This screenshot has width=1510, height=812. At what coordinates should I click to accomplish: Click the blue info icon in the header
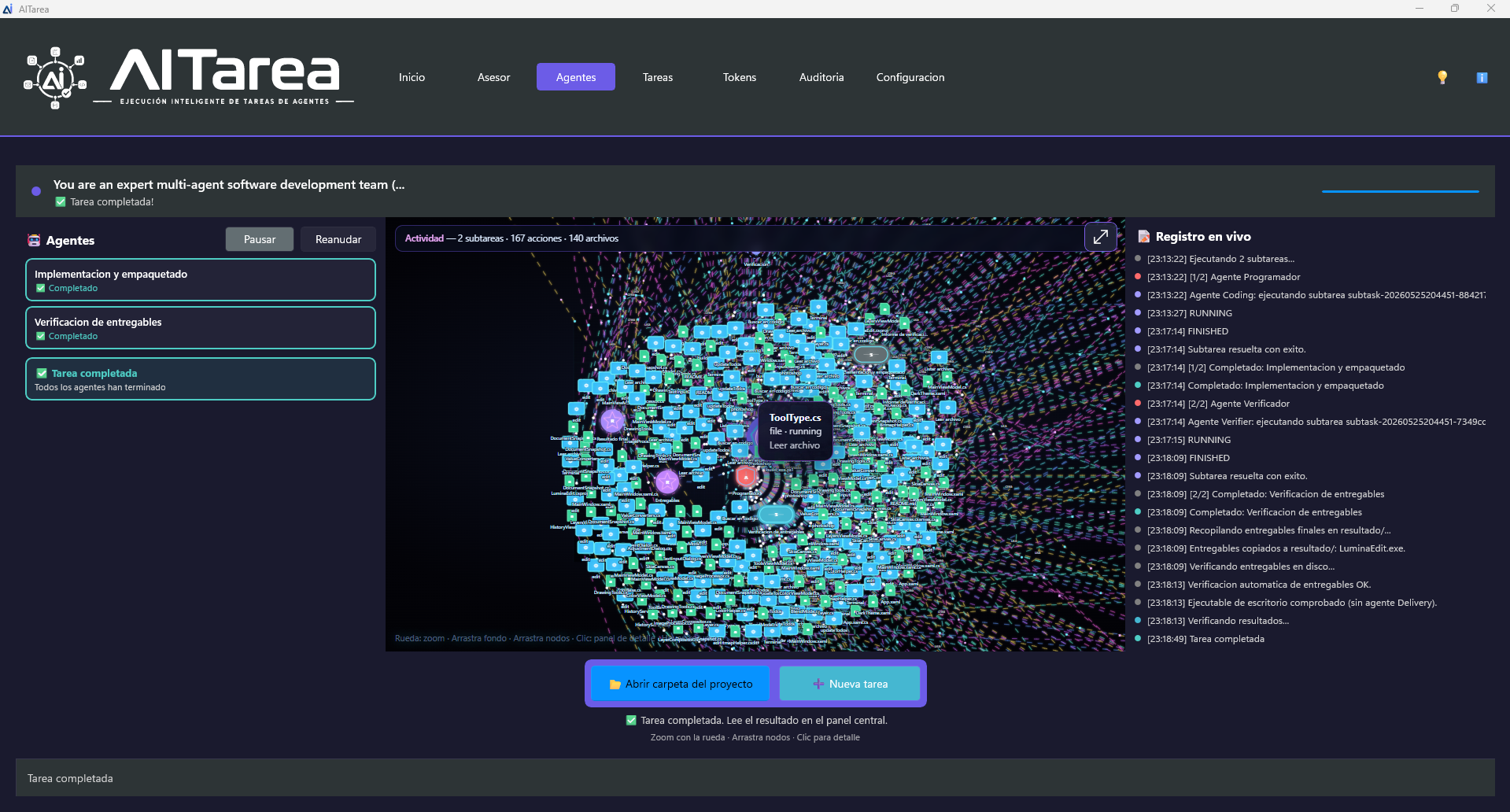[x=1482, y=77]
